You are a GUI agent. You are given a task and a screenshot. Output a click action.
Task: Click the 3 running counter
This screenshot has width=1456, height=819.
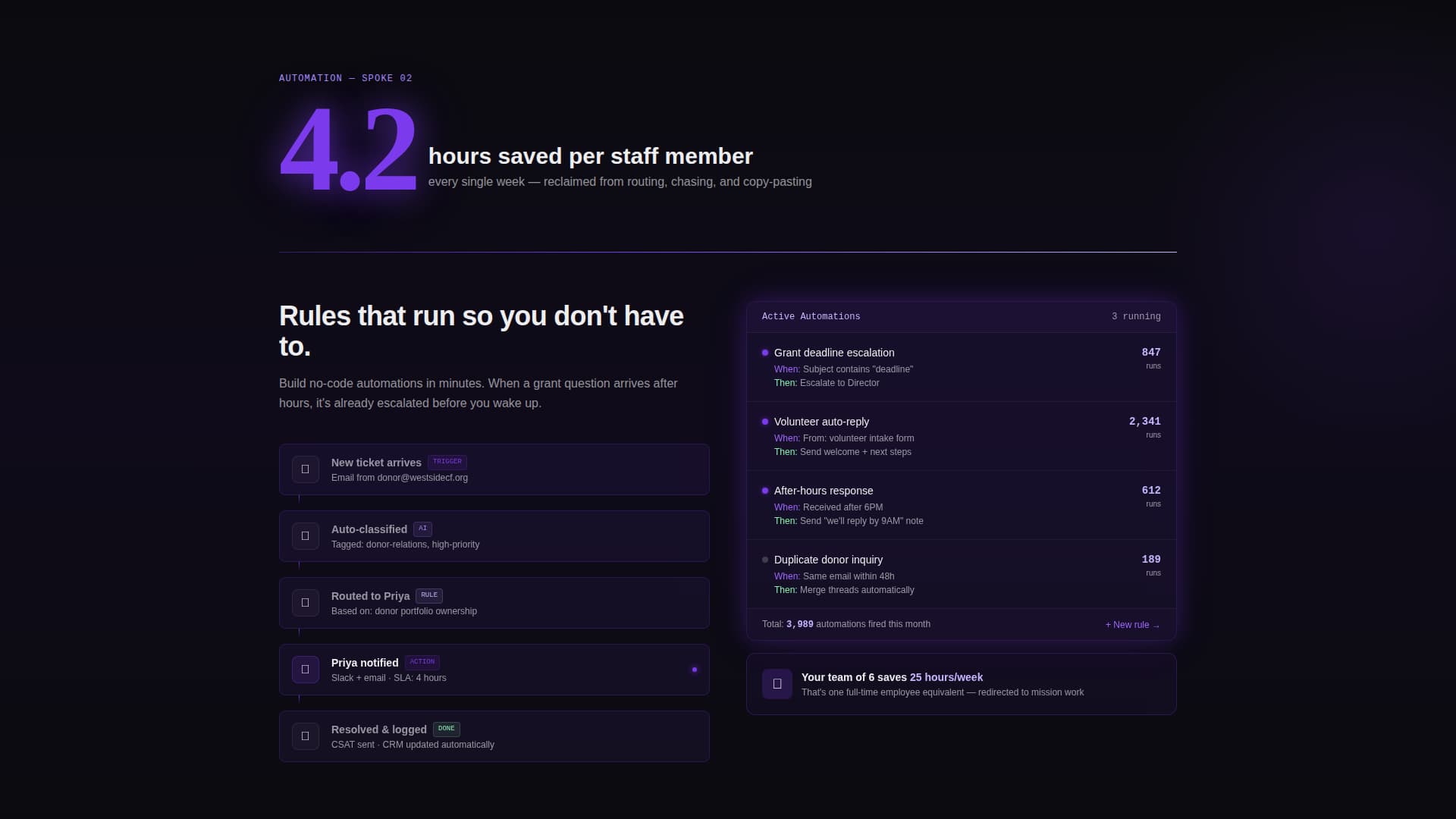coord(1136,316)
